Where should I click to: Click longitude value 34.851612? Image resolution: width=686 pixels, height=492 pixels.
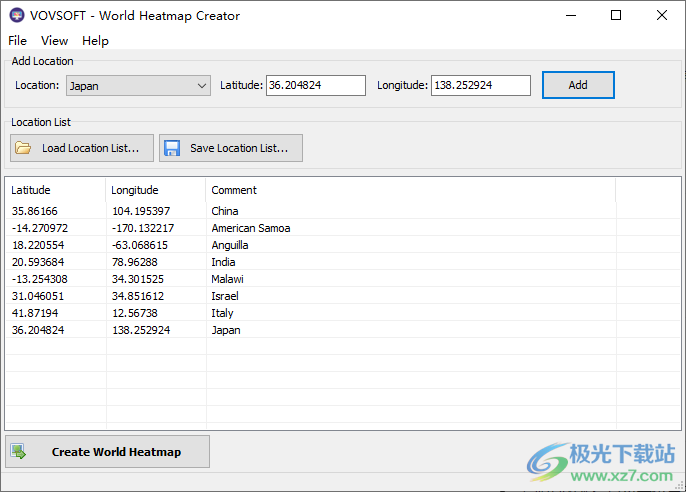coord(138,296)
